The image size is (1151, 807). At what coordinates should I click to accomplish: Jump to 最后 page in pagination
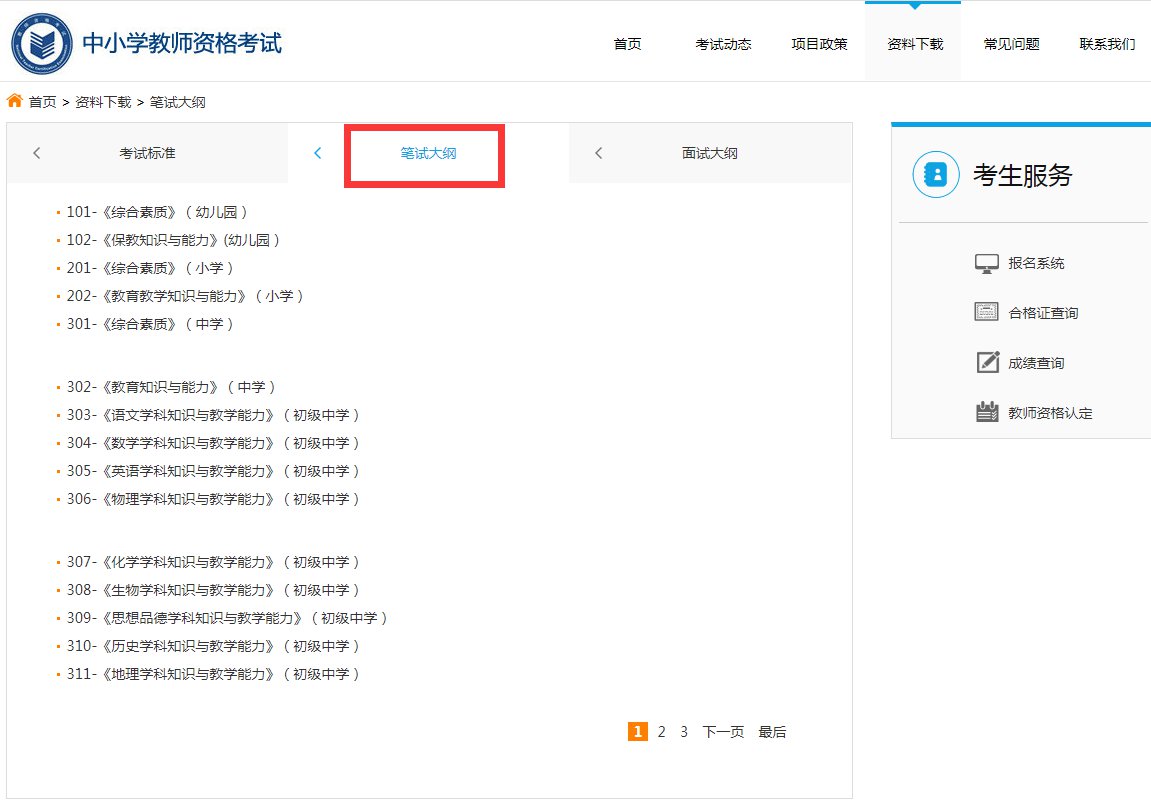click(x=771, y=732)
